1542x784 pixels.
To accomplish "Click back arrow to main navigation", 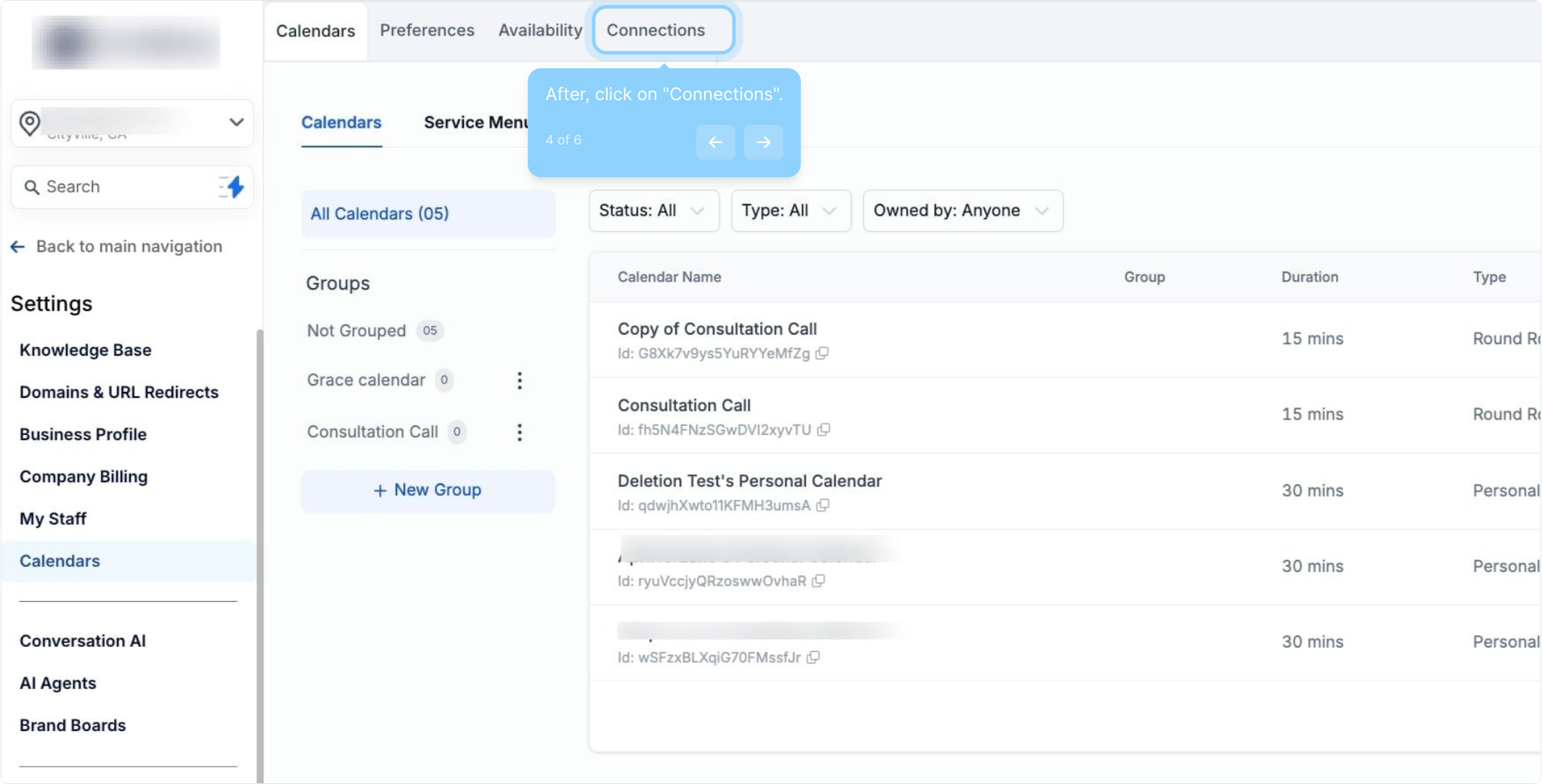I will coord(18,247).
